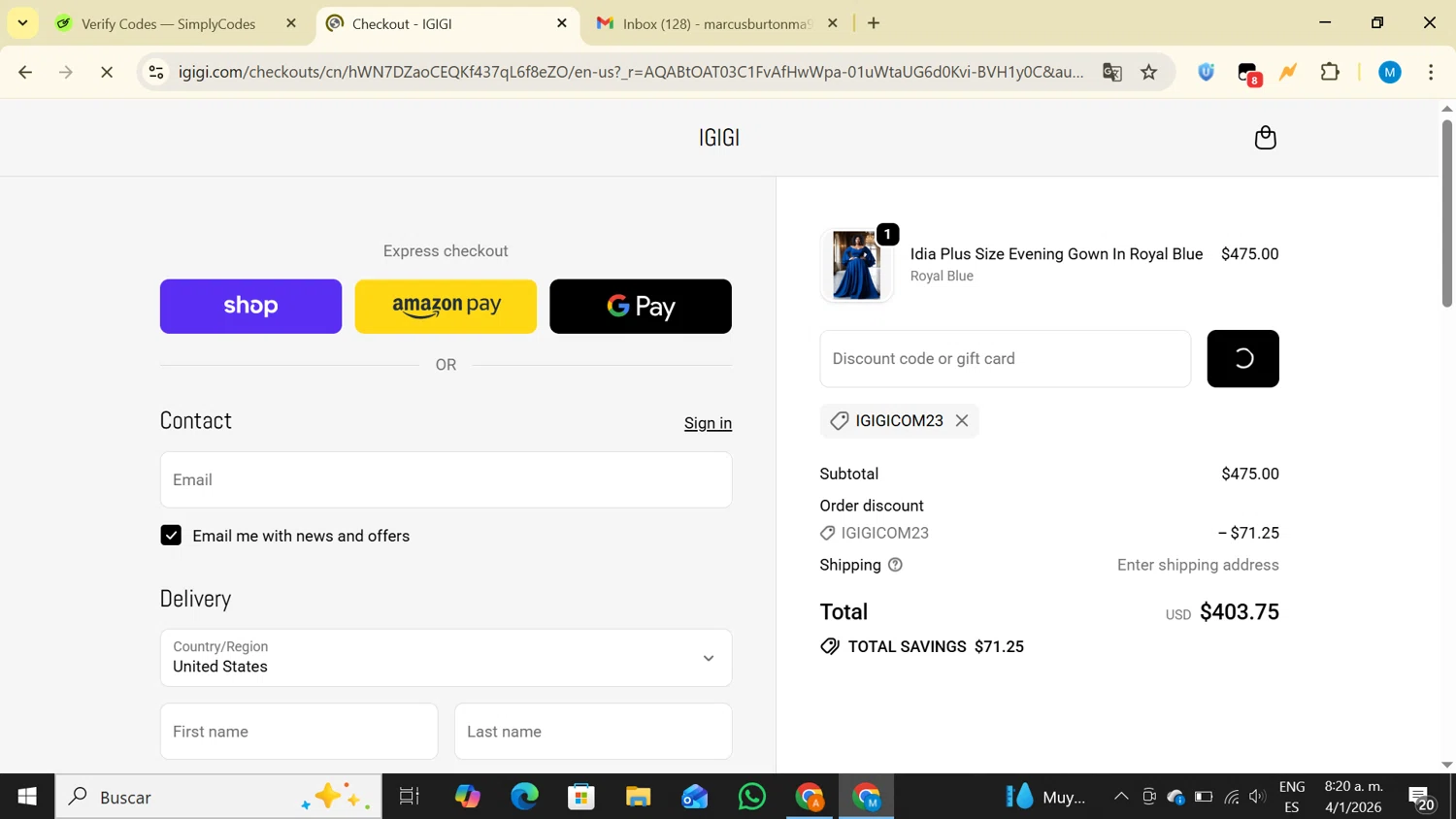This screenshot has width=1456, height=819.
Task: Uncheck Email me with news and offers
Action: [x=171, y=536]
